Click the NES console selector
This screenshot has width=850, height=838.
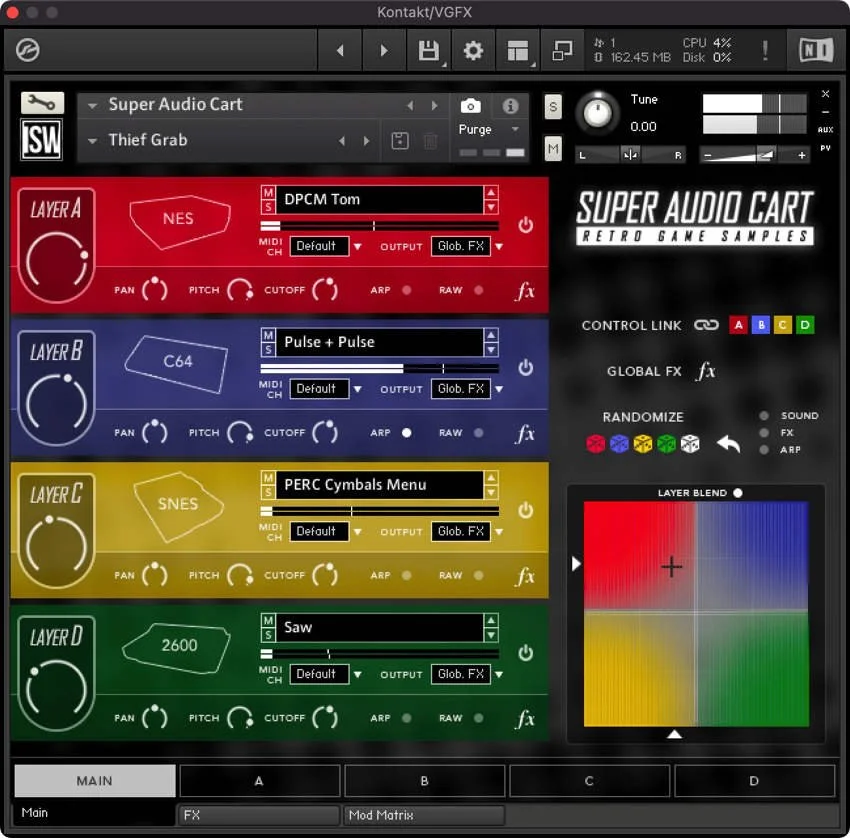tap(179, 220)
